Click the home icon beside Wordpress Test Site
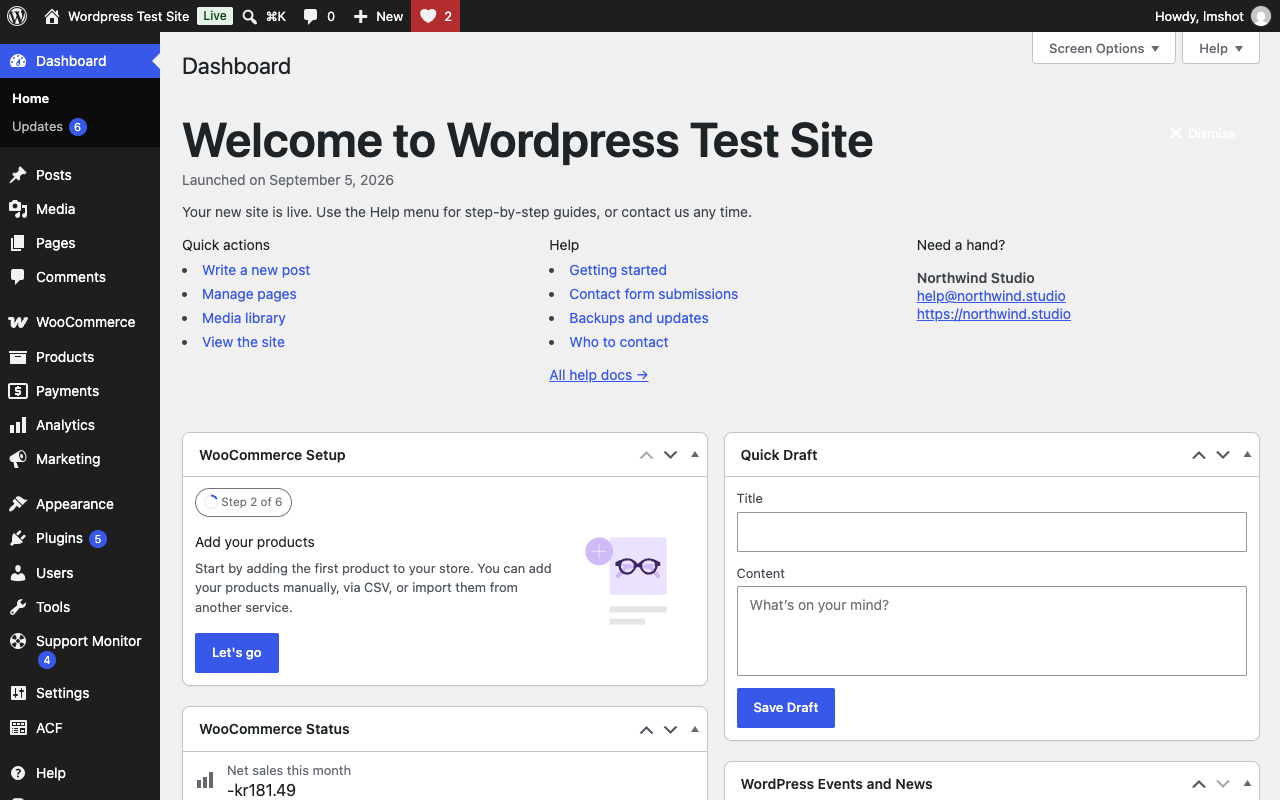The height and width of the screenshot is (800, 1280). (52, 16)
